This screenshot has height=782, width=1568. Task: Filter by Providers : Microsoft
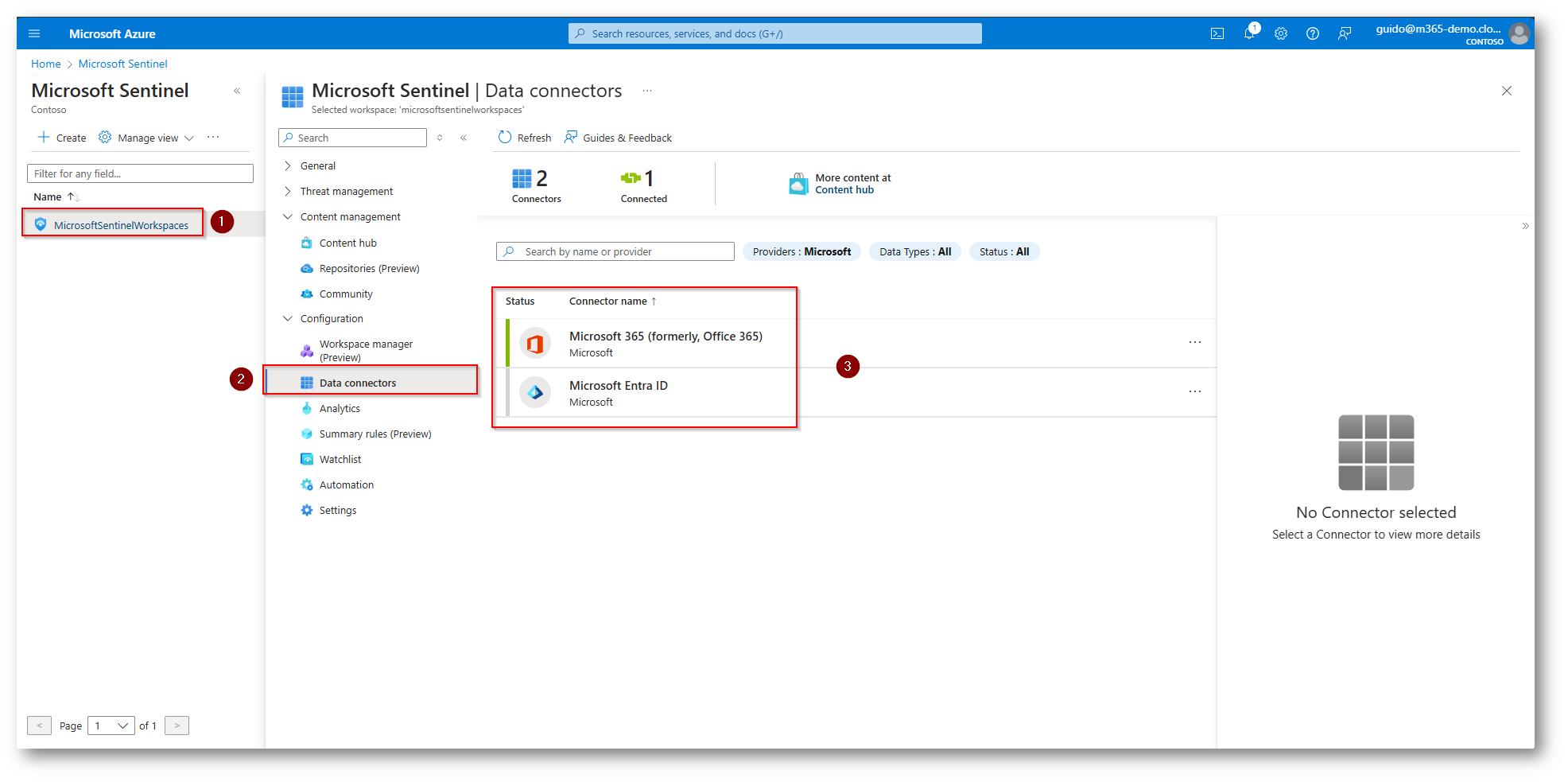pos(801,251)
